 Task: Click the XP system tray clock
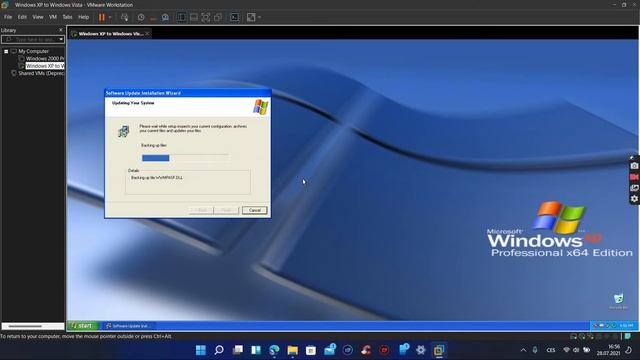click(626, 326)
